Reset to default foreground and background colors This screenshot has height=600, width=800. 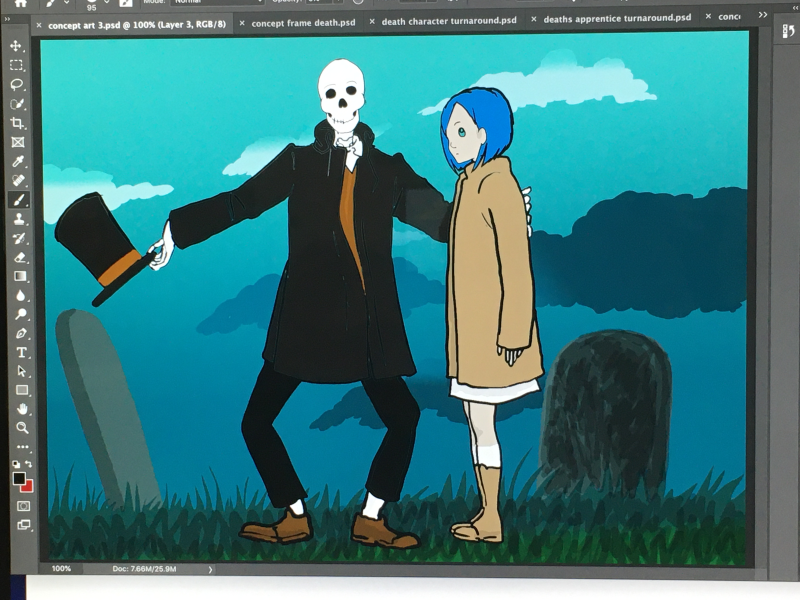coord(16,465)
